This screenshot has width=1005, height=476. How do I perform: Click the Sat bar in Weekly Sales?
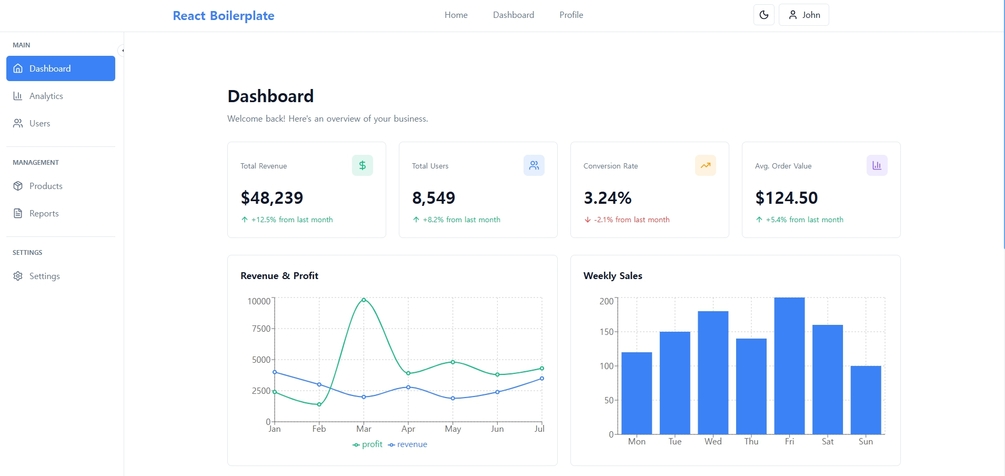(827, 380)
